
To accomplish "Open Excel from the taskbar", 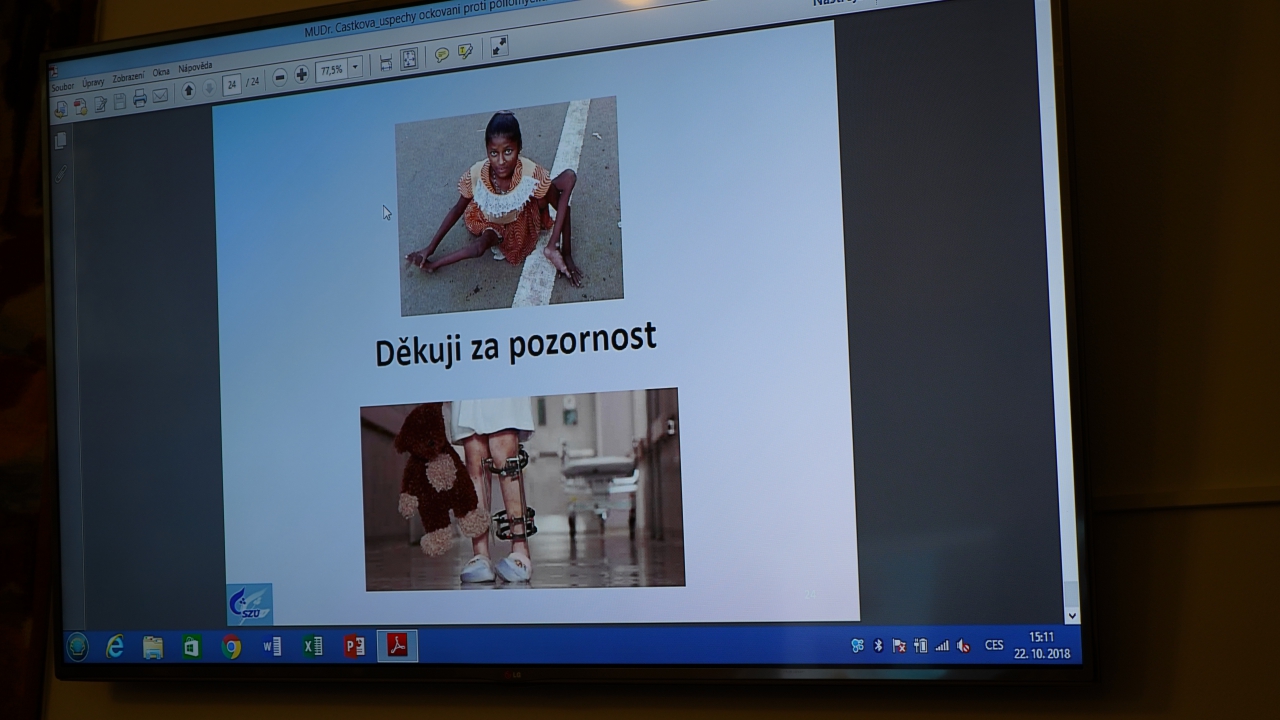I will click(x=312, y=647).
